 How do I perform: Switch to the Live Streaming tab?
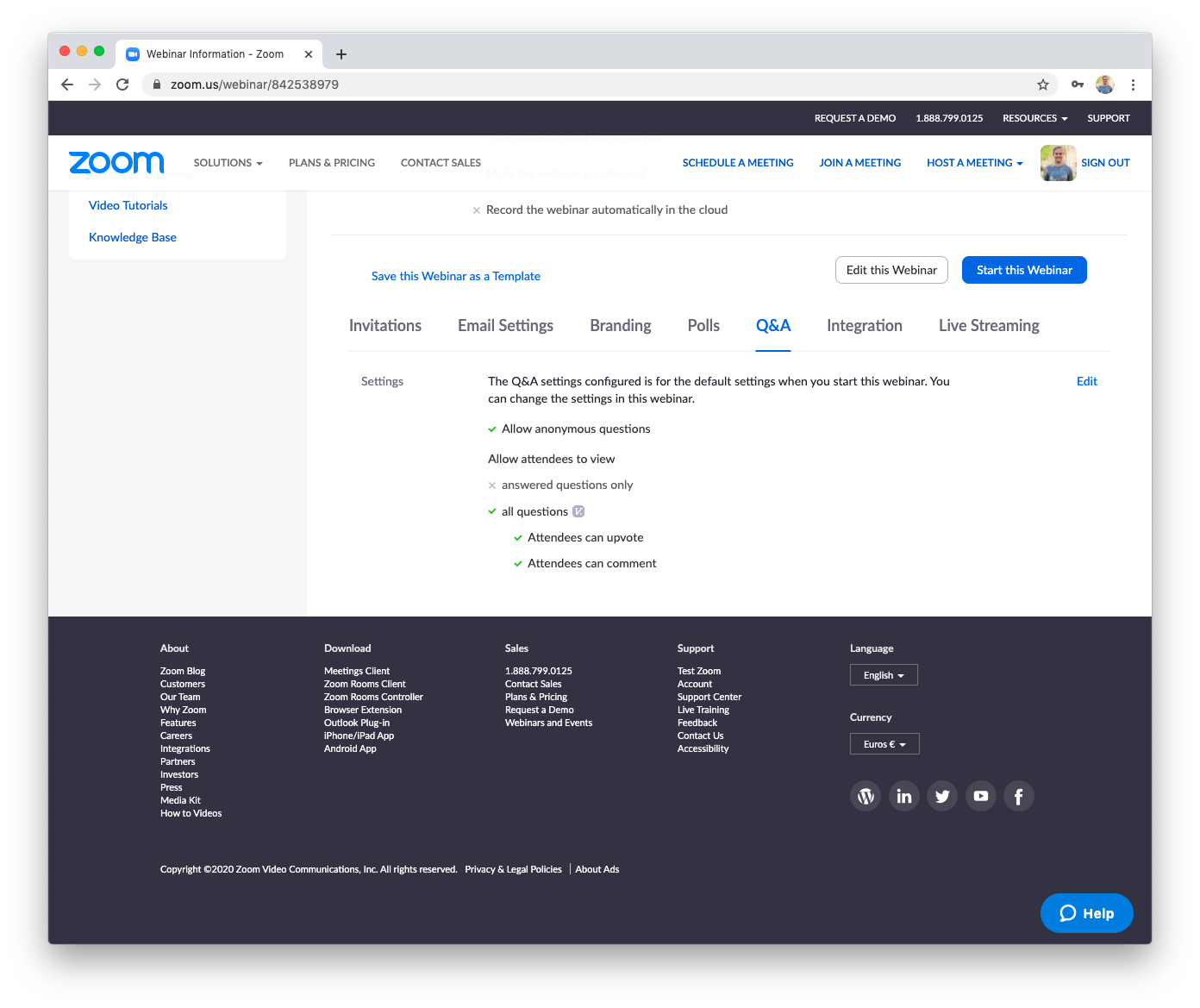click(x=989, y=326)
